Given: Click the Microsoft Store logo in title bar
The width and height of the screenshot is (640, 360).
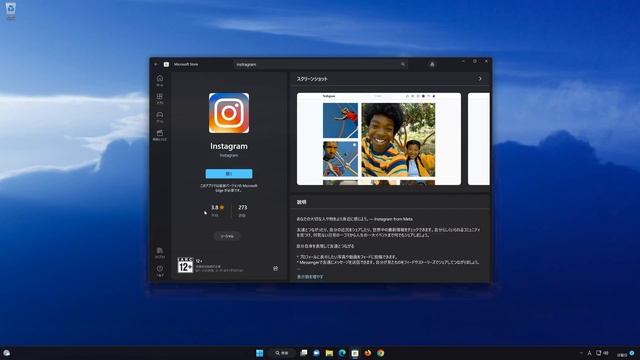Looking at the screenshot, I should coord(166,64).
